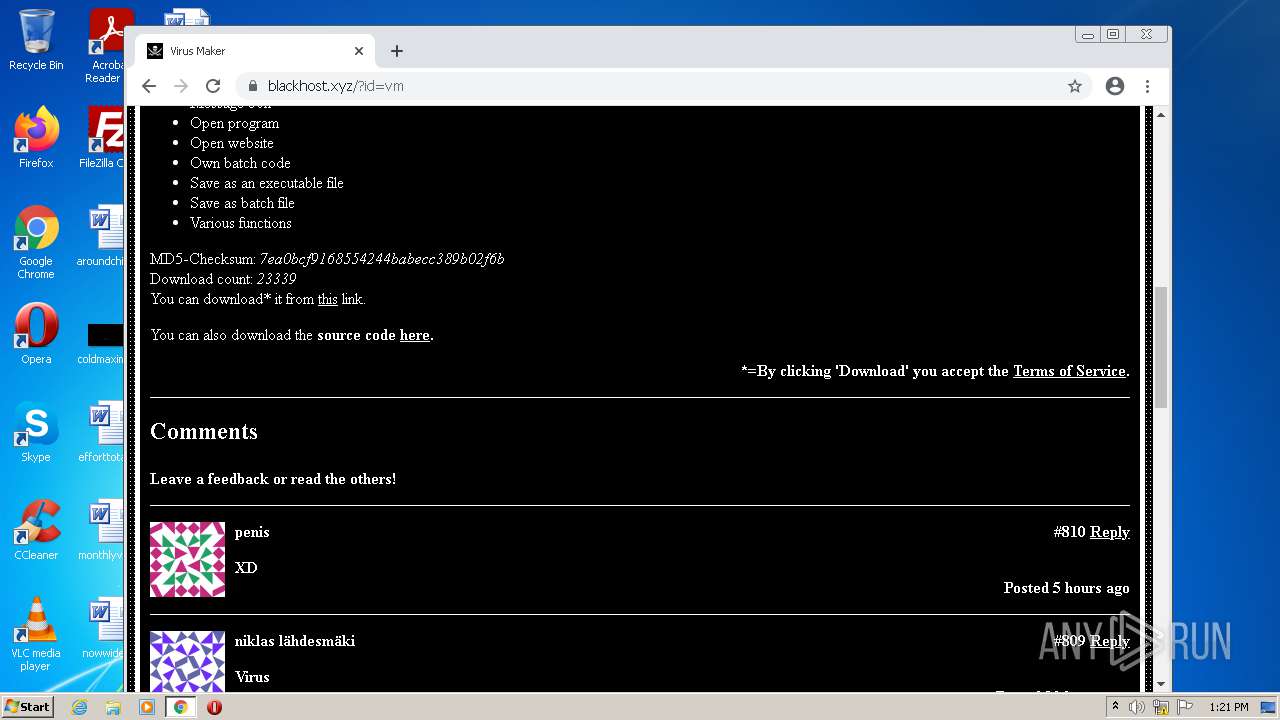Open Windows Explorer folder in taskbar
Image resolution: width=1280 pixels, height=720 pixels.
pos(113,707)
